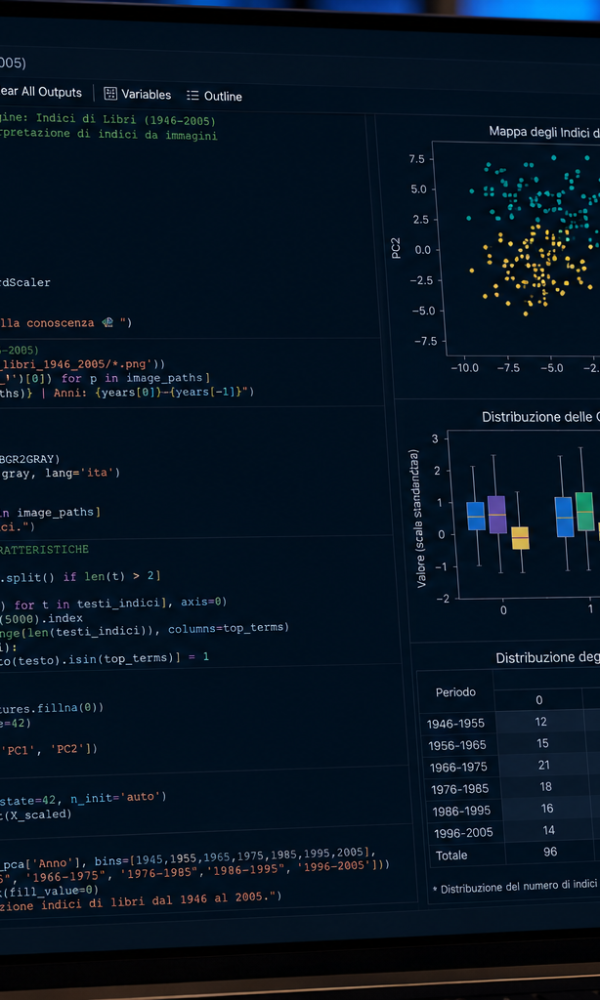The height and width of the screenshot is (1000, 600).
Task: Select the 'Totale' row label
Action: (x=451, y=855)
